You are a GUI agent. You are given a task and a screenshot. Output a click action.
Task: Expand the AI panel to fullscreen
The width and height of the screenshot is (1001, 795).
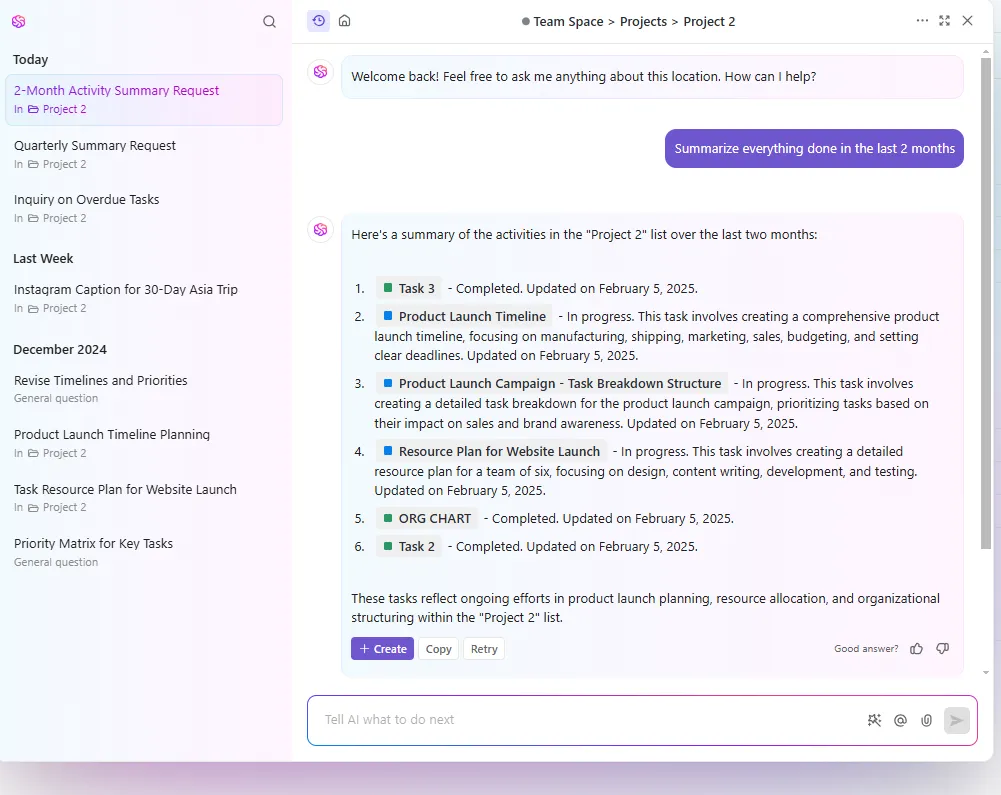pyautogui.click(x=945, y=20)
